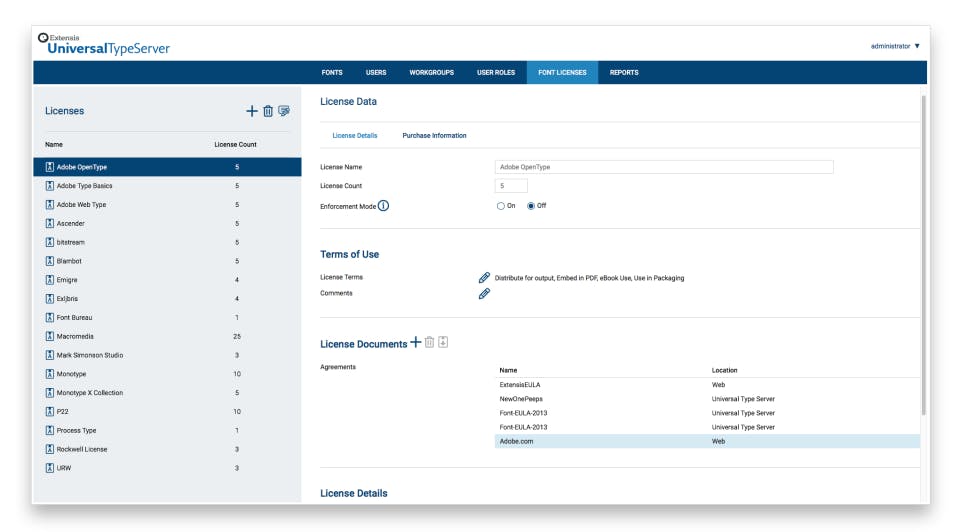Click the Monotype X Collection license icon
Image resolution: width=960 pixels, height=532 pixels.
pyautogui.click(x=50, y=392)
